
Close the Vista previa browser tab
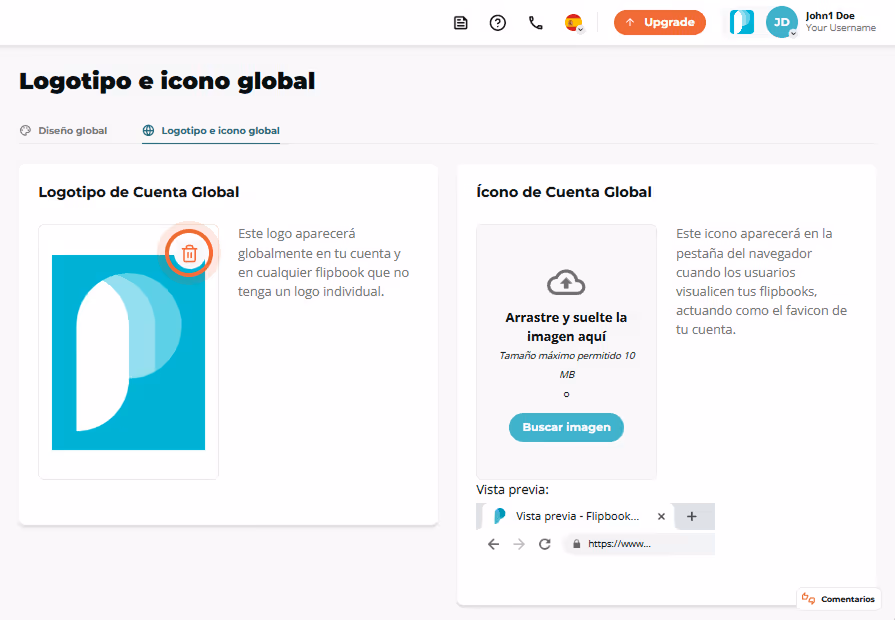coord(661,516)
